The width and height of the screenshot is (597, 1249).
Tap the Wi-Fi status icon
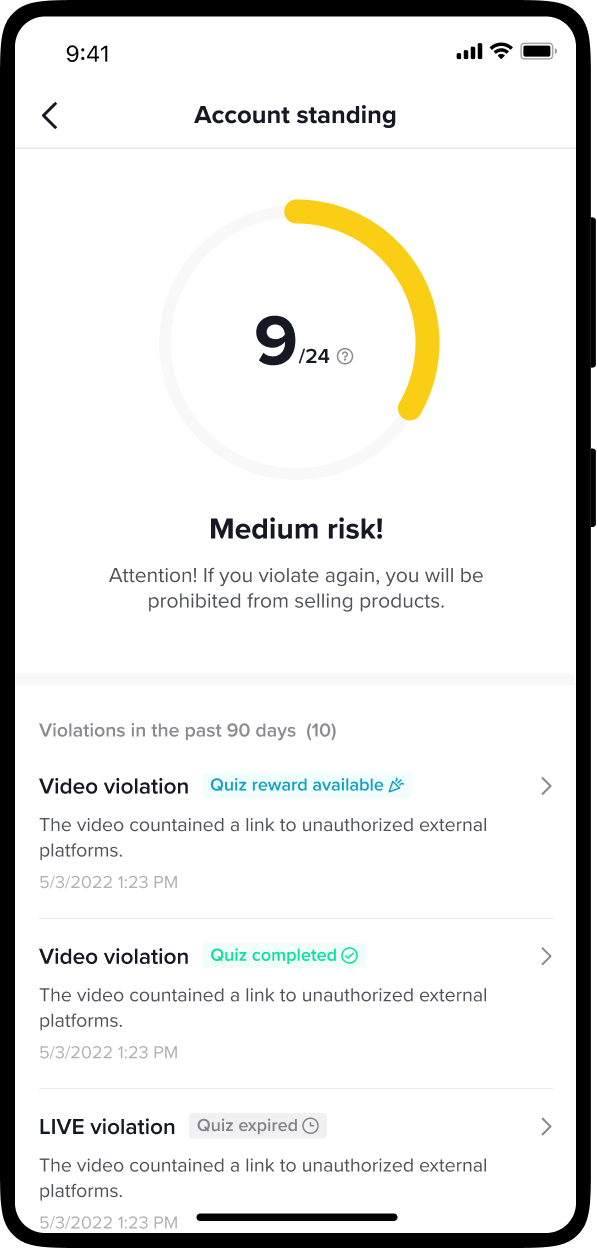[501, 51]
